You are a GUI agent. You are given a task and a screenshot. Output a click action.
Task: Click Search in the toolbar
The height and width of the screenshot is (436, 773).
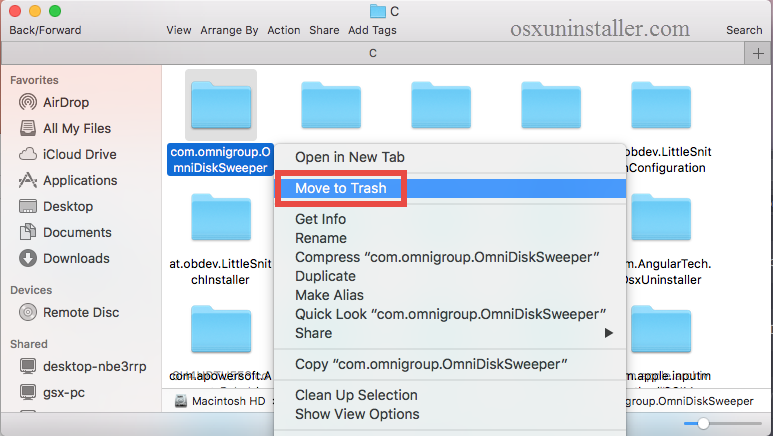(744, 30)
